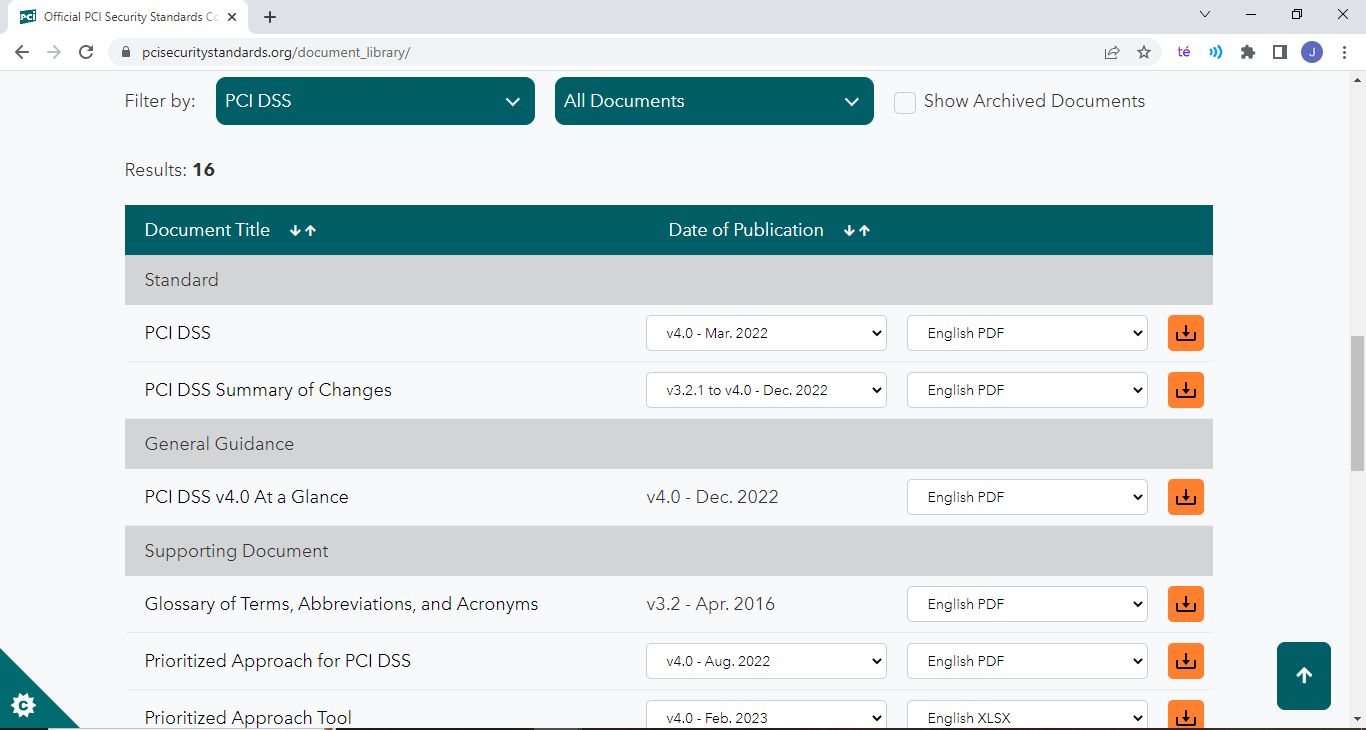Click the 'Standard' section heading row

click(669, 280)
